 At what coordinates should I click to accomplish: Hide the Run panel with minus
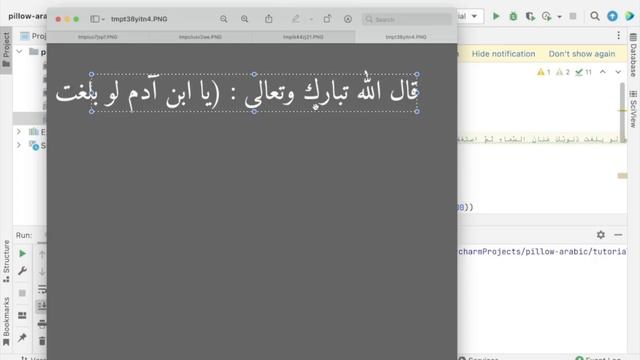(618, 235)
